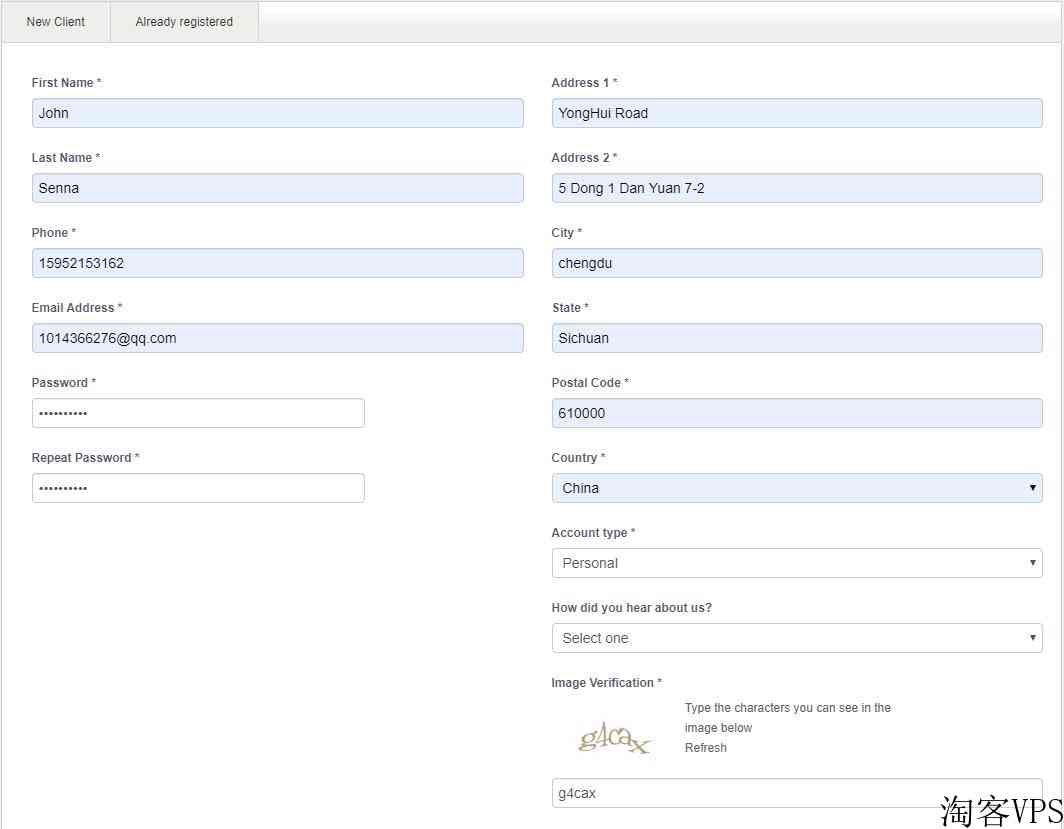
Task: Focus the Password field
Action: [198, 413]
